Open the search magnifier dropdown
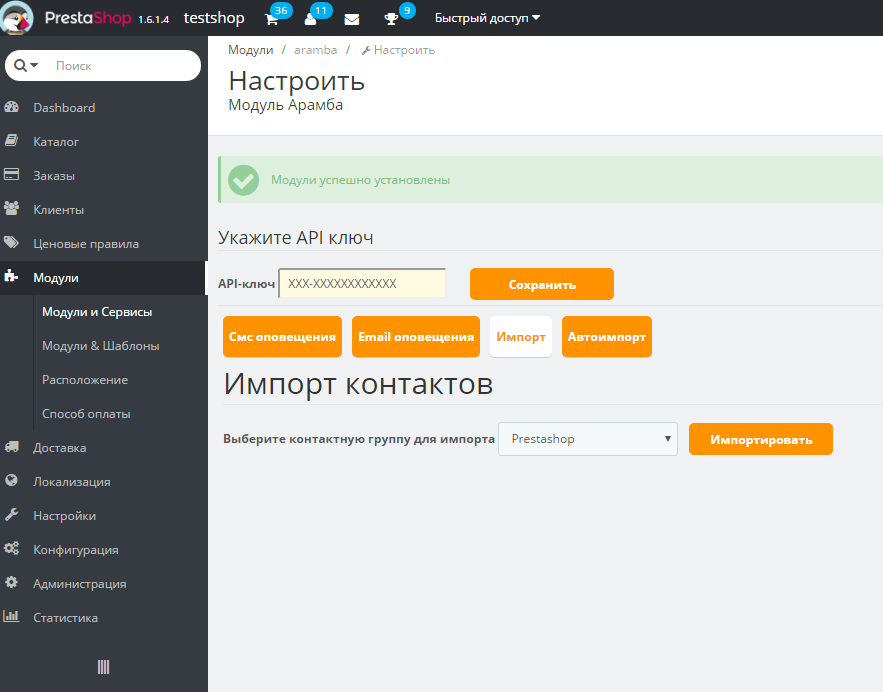The height and width of the screenshot is (692, 883). (x=26, y=65)
